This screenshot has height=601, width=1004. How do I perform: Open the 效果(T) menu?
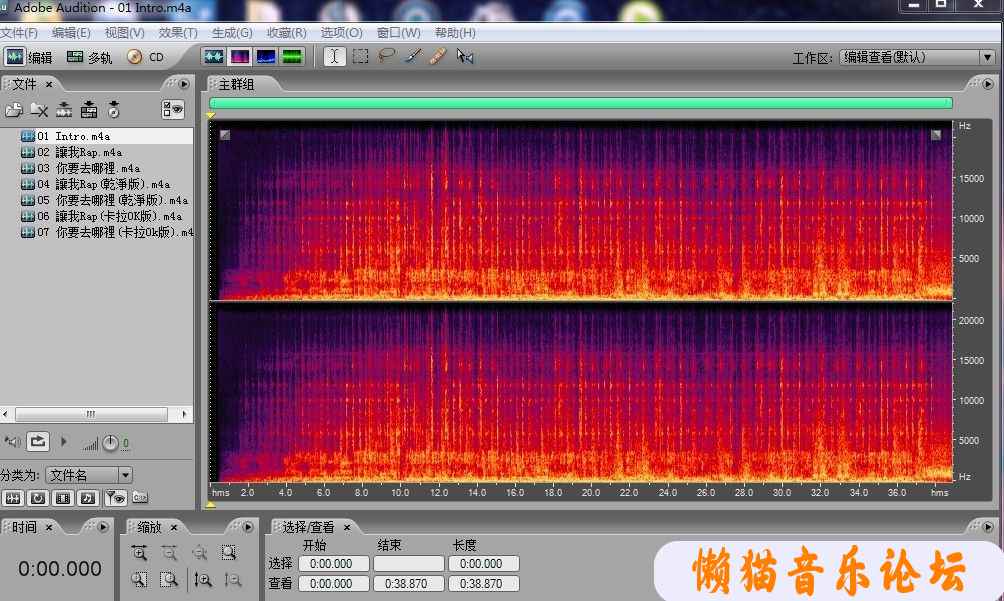(x=178, y=33)
